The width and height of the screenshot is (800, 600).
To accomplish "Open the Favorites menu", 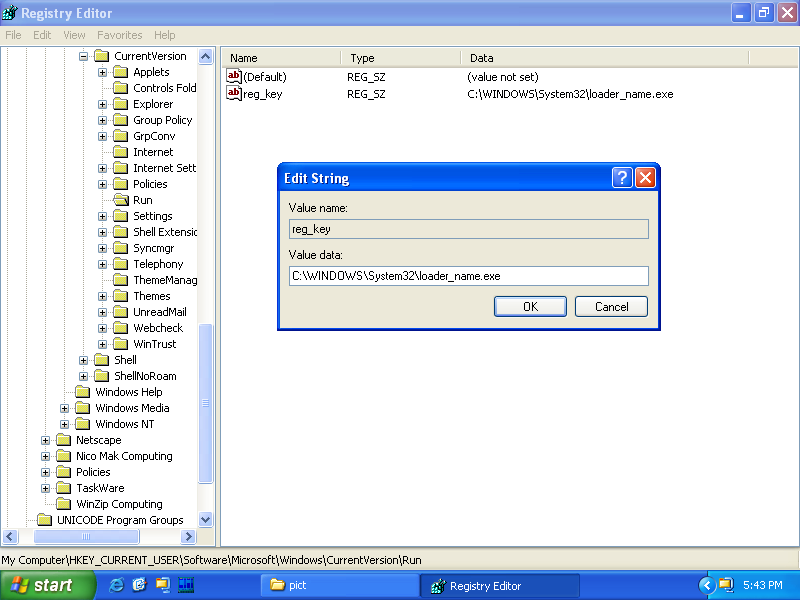I will (x=119, y=35).
